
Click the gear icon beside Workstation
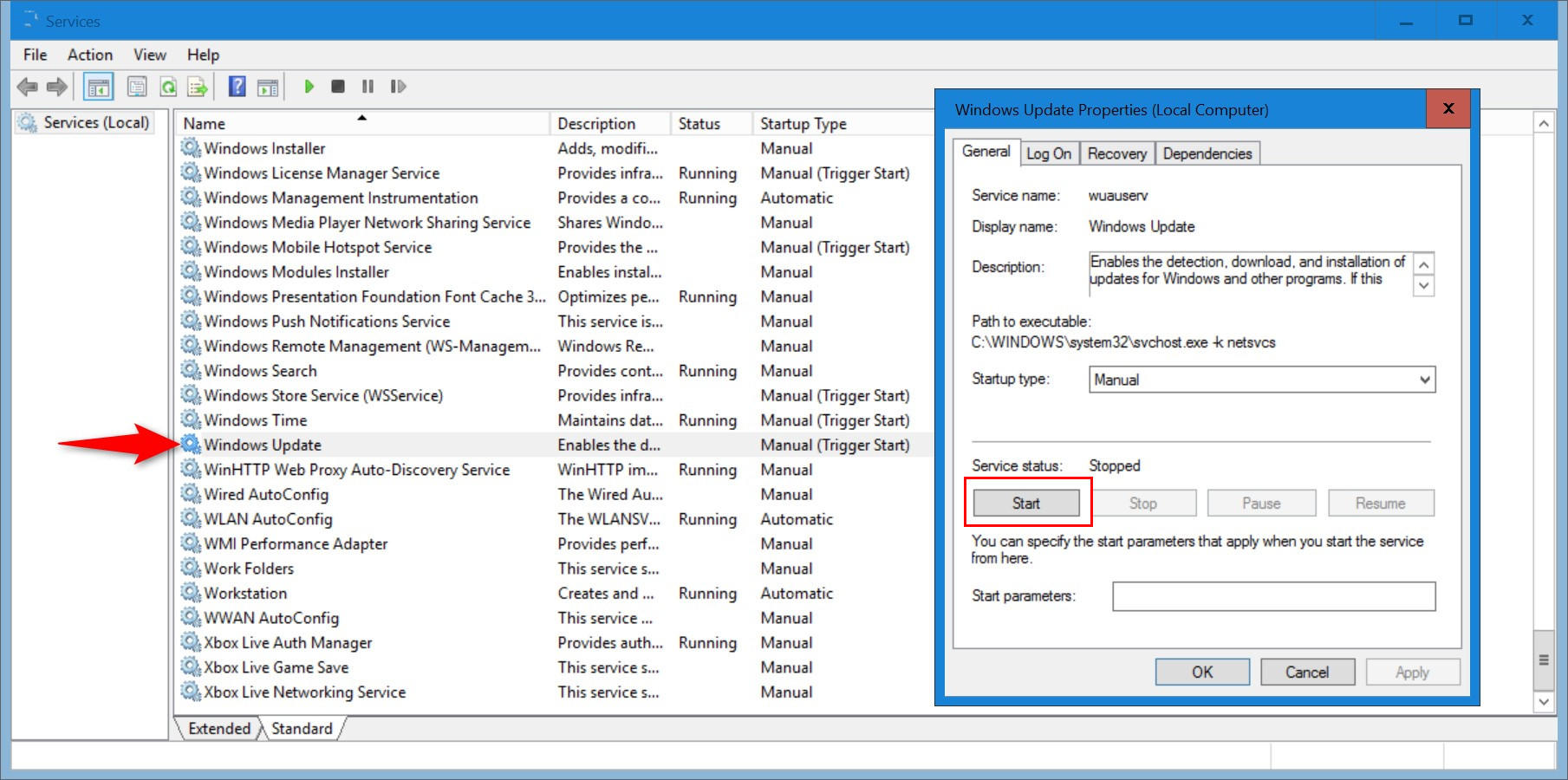pos(191,593)
